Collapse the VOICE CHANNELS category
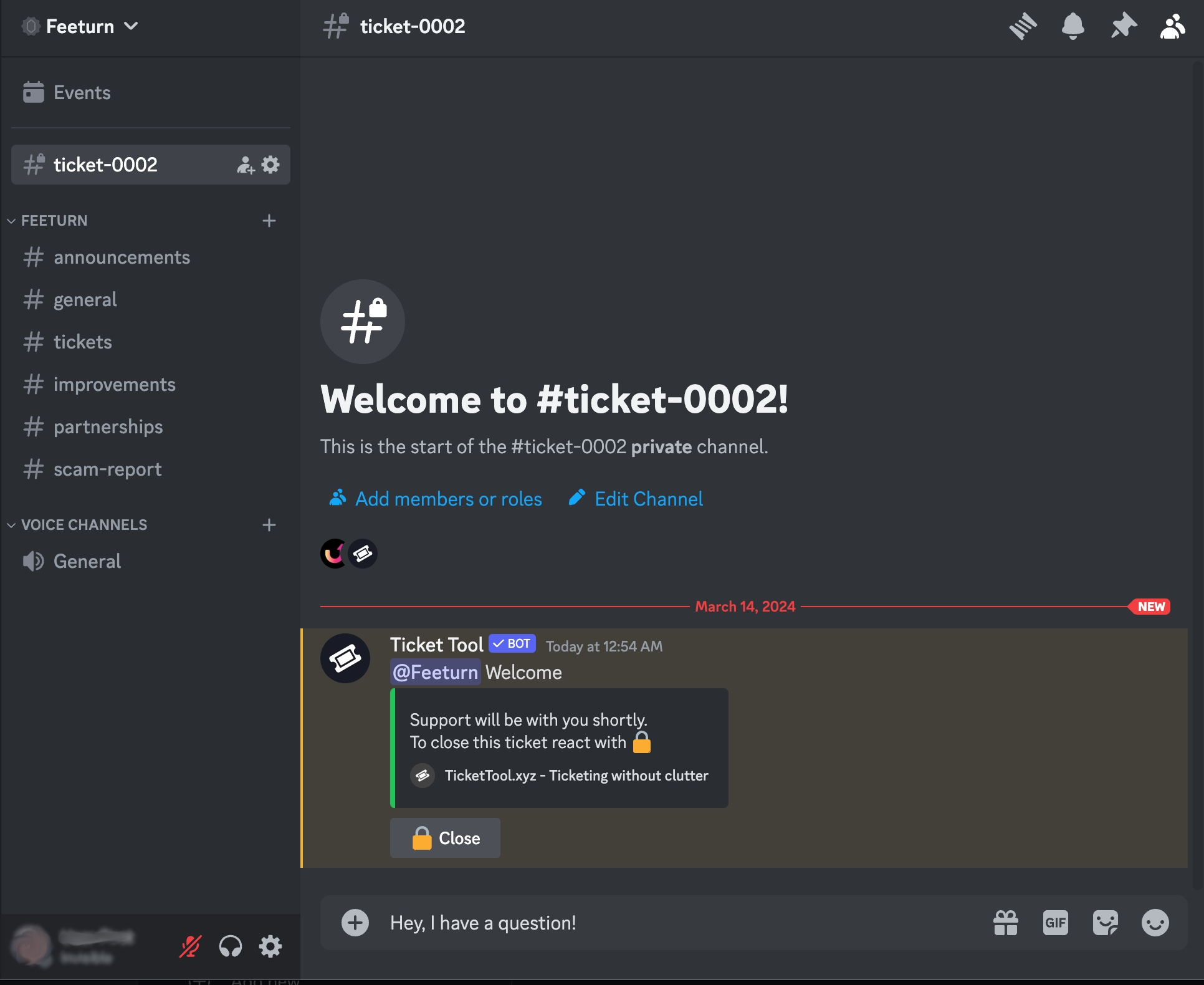This screenshot has width=1204, height=985. point(84,525)
